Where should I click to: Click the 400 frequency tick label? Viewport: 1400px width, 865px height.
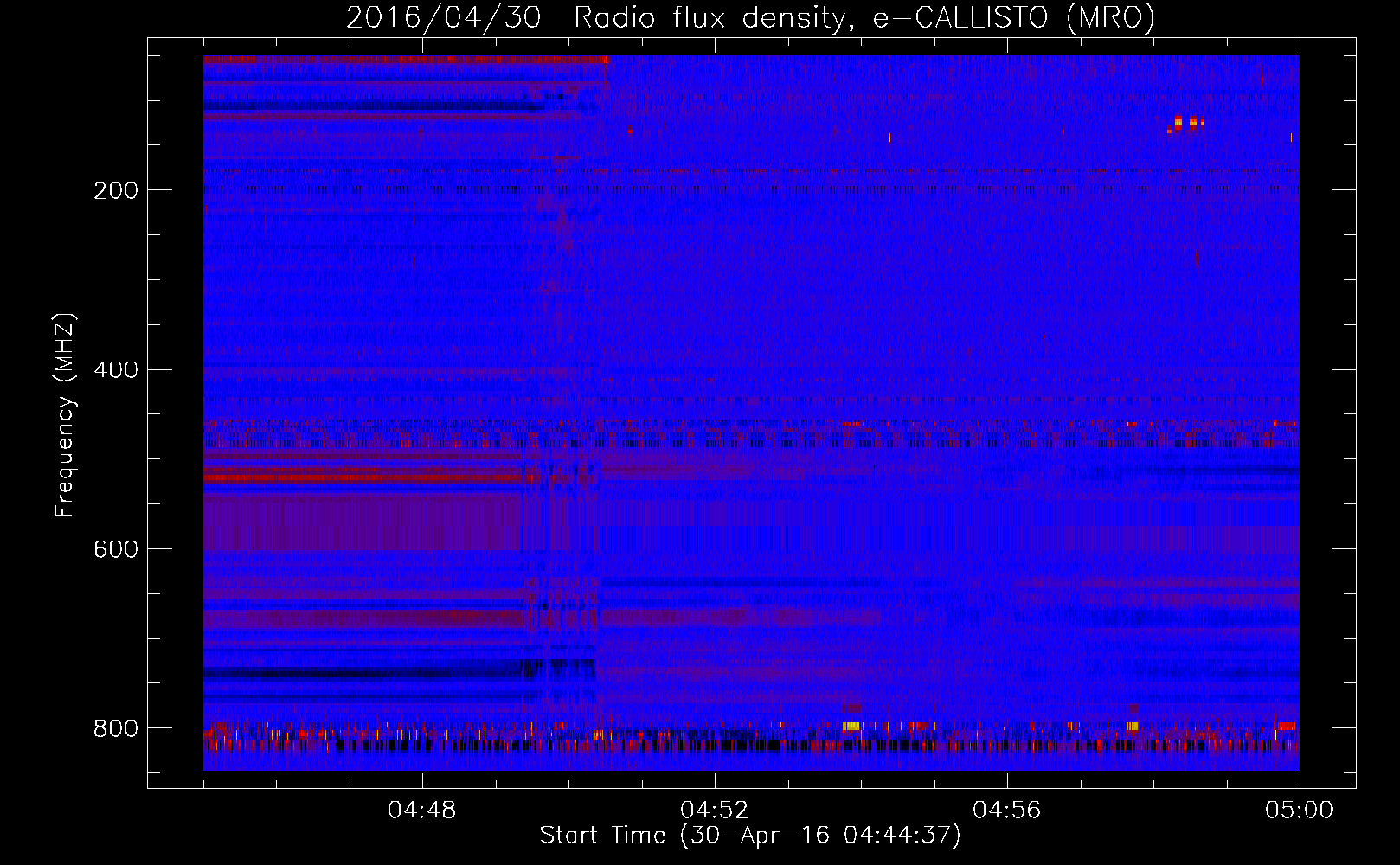click(x=116, y=369)
